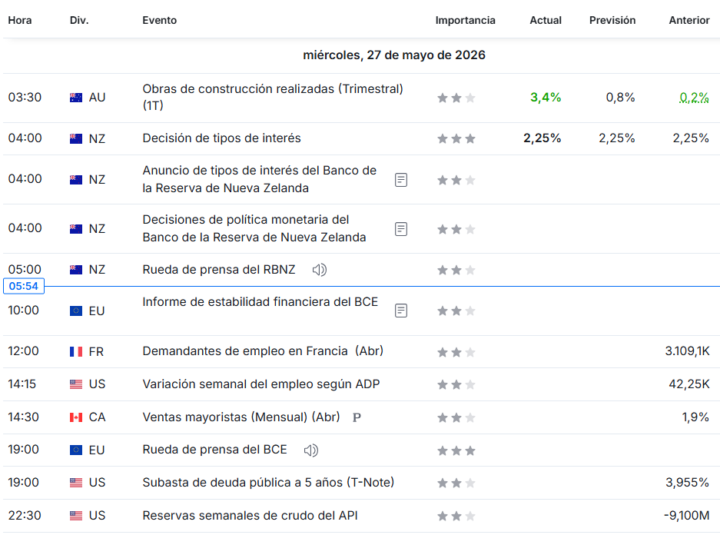Click importance stars for Reservas semanales de crudo
The image size is (720, 535).
coord(456,516)
